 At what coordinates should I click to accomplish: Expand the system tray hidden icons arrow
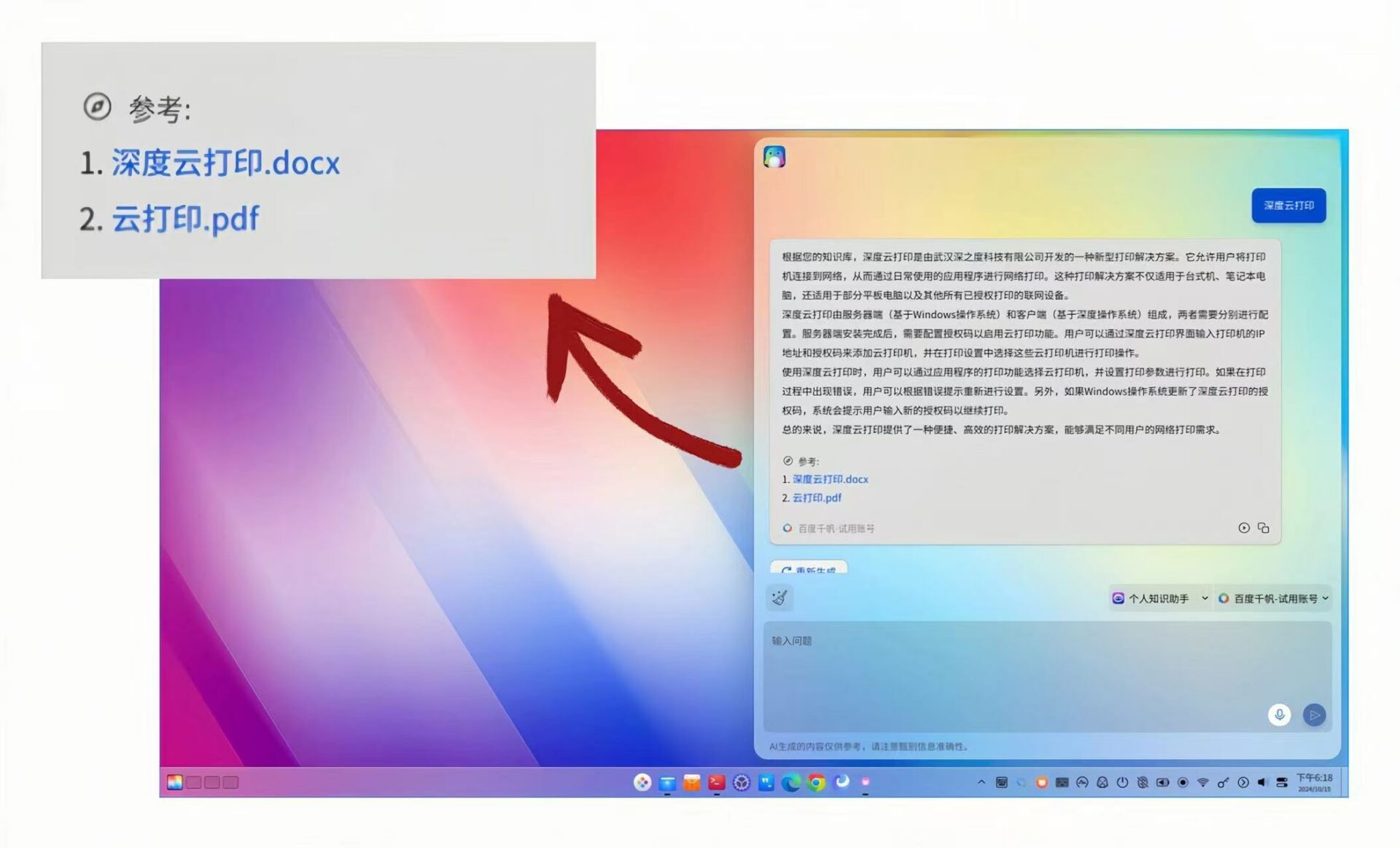[981, 782]
